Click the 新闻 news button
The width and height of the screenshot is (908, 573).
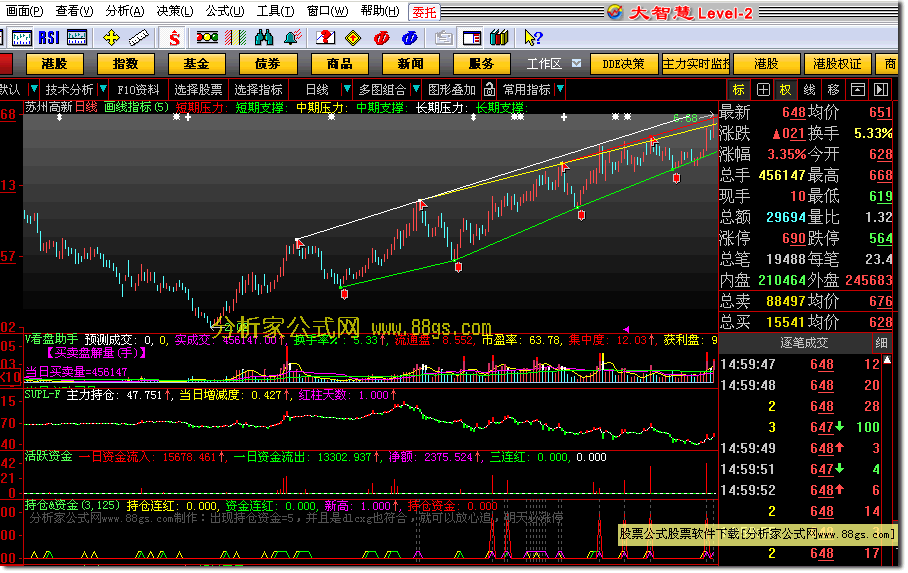[411, 64]
